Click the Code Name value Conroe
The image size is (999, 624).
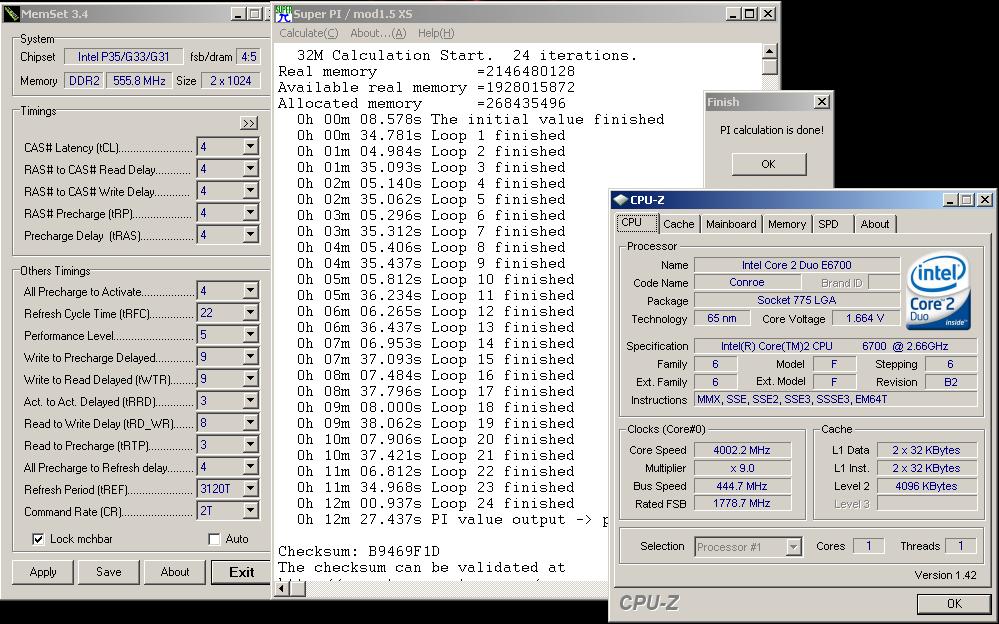[x=746, y=283]
